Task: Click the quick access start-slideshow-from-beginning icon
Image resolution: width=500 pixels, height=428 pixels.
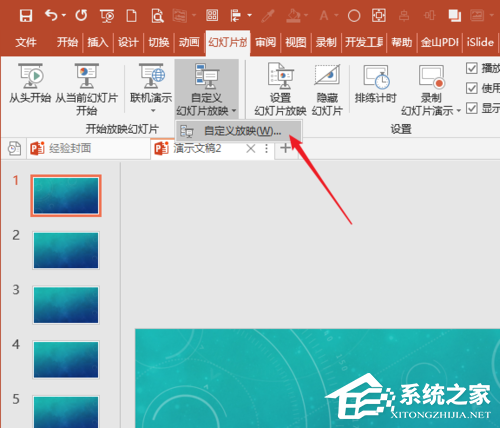Action: click(x=107, y=16)
